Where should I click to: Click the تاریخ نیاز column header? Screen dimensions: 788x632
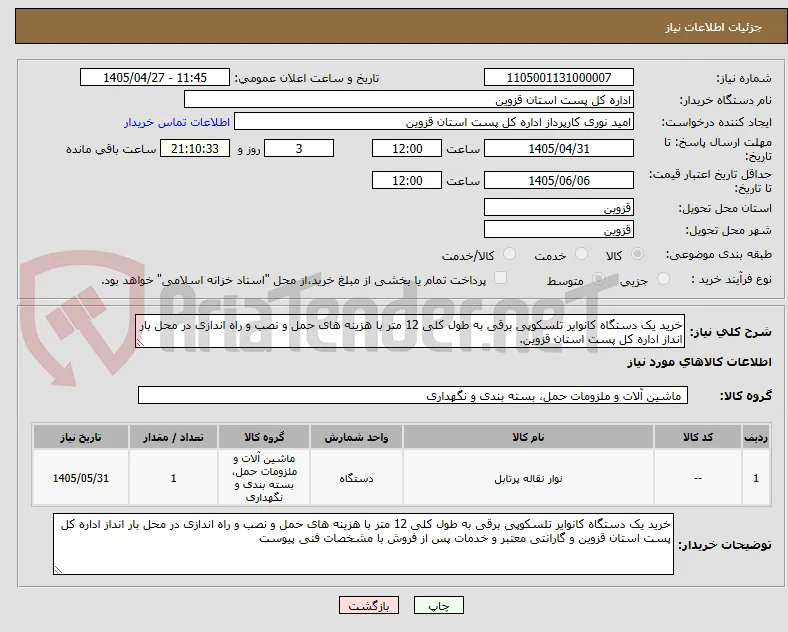pos(81,437)
